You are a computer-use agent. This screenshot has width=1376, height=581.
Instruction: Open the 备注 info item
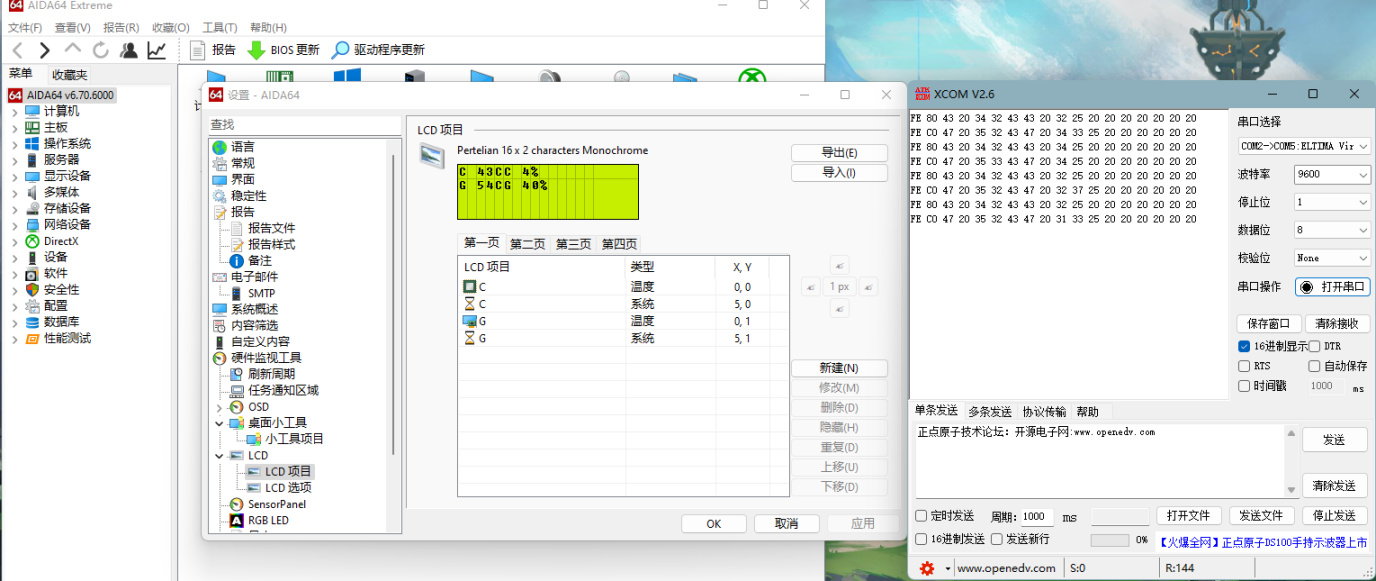click(x=259, y=261)
